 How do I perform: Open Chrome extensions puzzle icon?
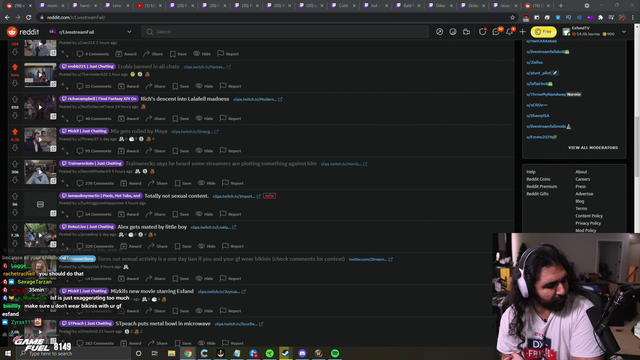pyautogui.click(x=600, y=18)
